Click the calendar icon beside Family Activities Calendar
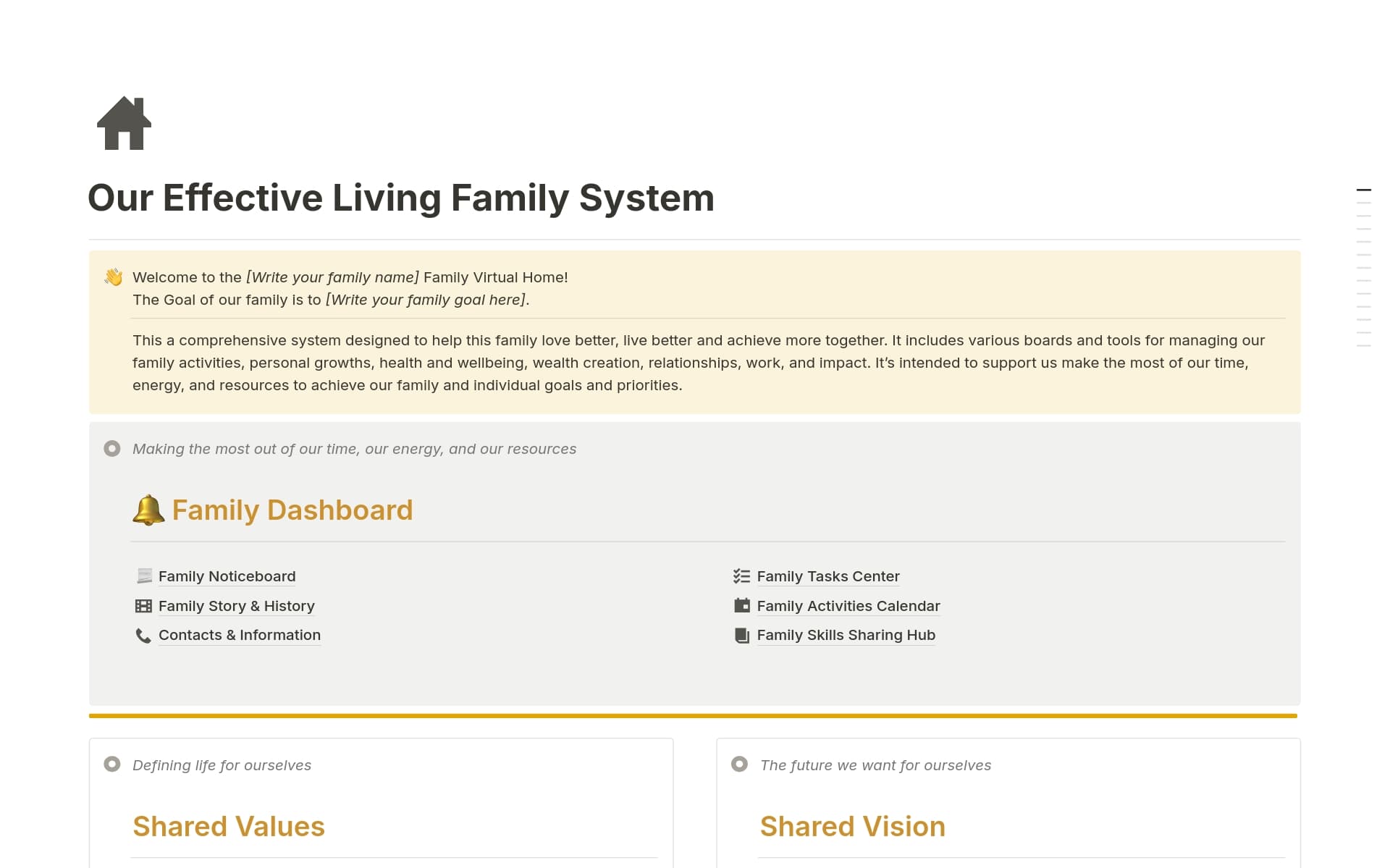Viewport: 1390px width, 868px height. click(x=741, y=606)
